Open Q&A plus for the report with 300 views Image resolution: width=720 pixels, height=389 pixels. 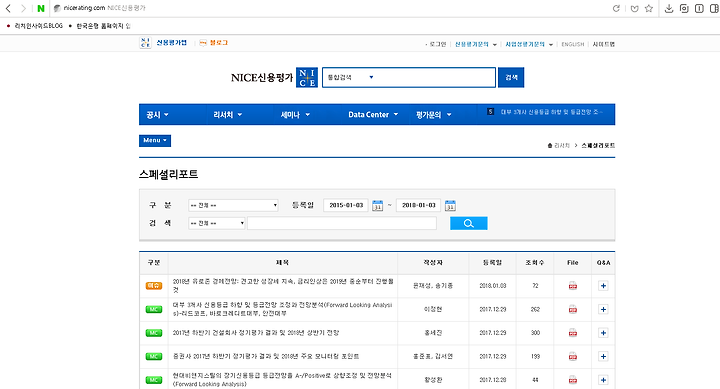tap(603, 333)
